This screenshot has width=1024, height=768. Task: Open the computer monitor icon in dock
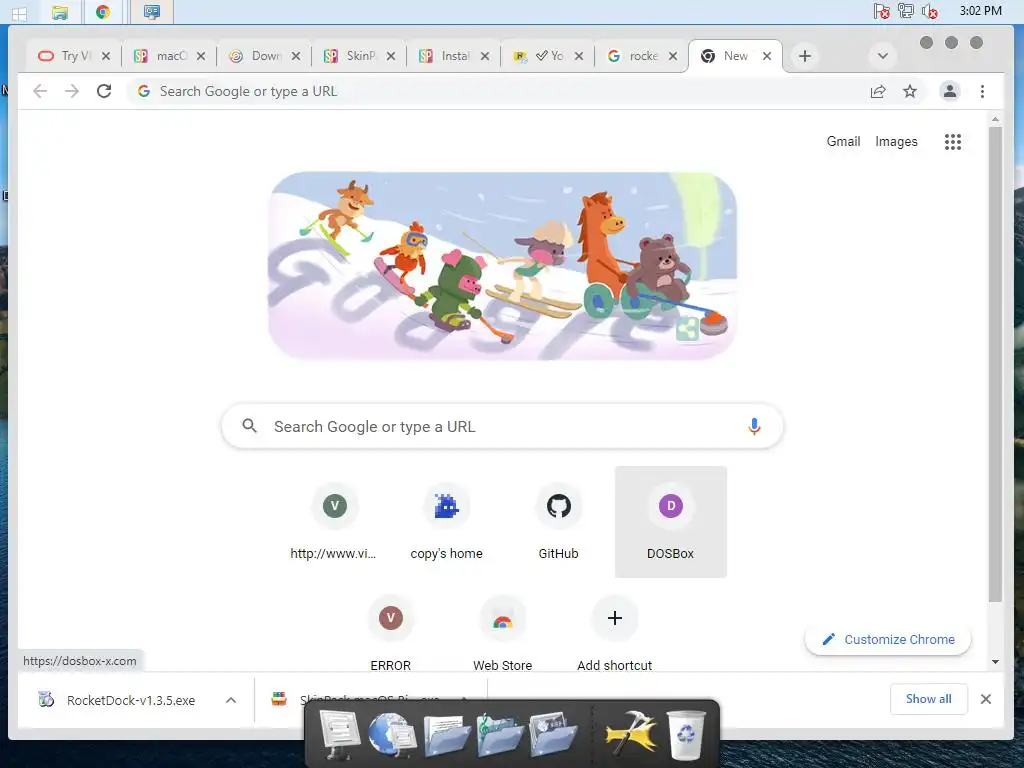coord(339,735)
